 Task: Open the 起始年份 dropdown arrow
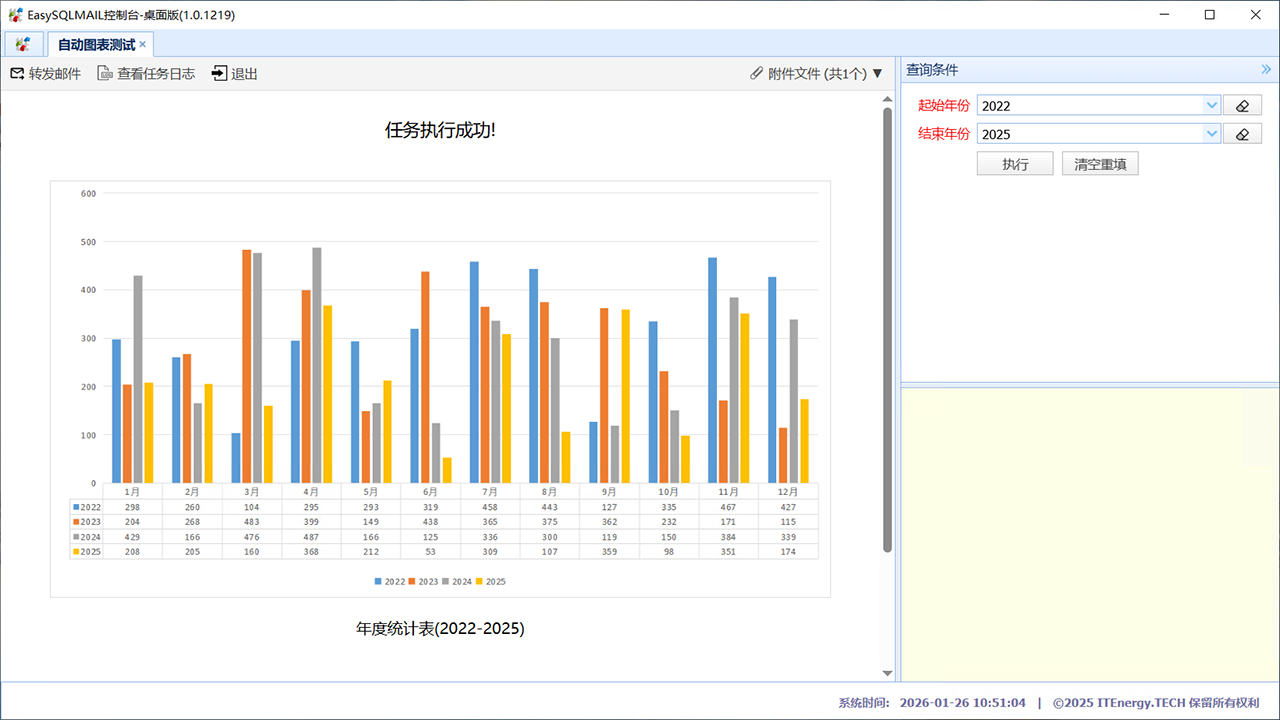click(1212, 106)
